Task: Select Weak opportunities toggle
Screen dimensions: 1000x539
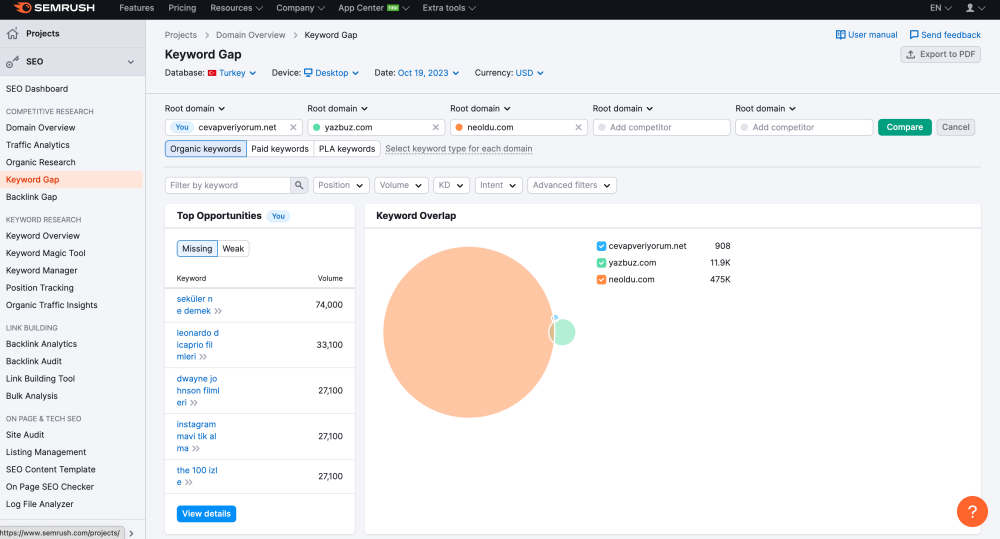Action: click(x=233, y=249)
